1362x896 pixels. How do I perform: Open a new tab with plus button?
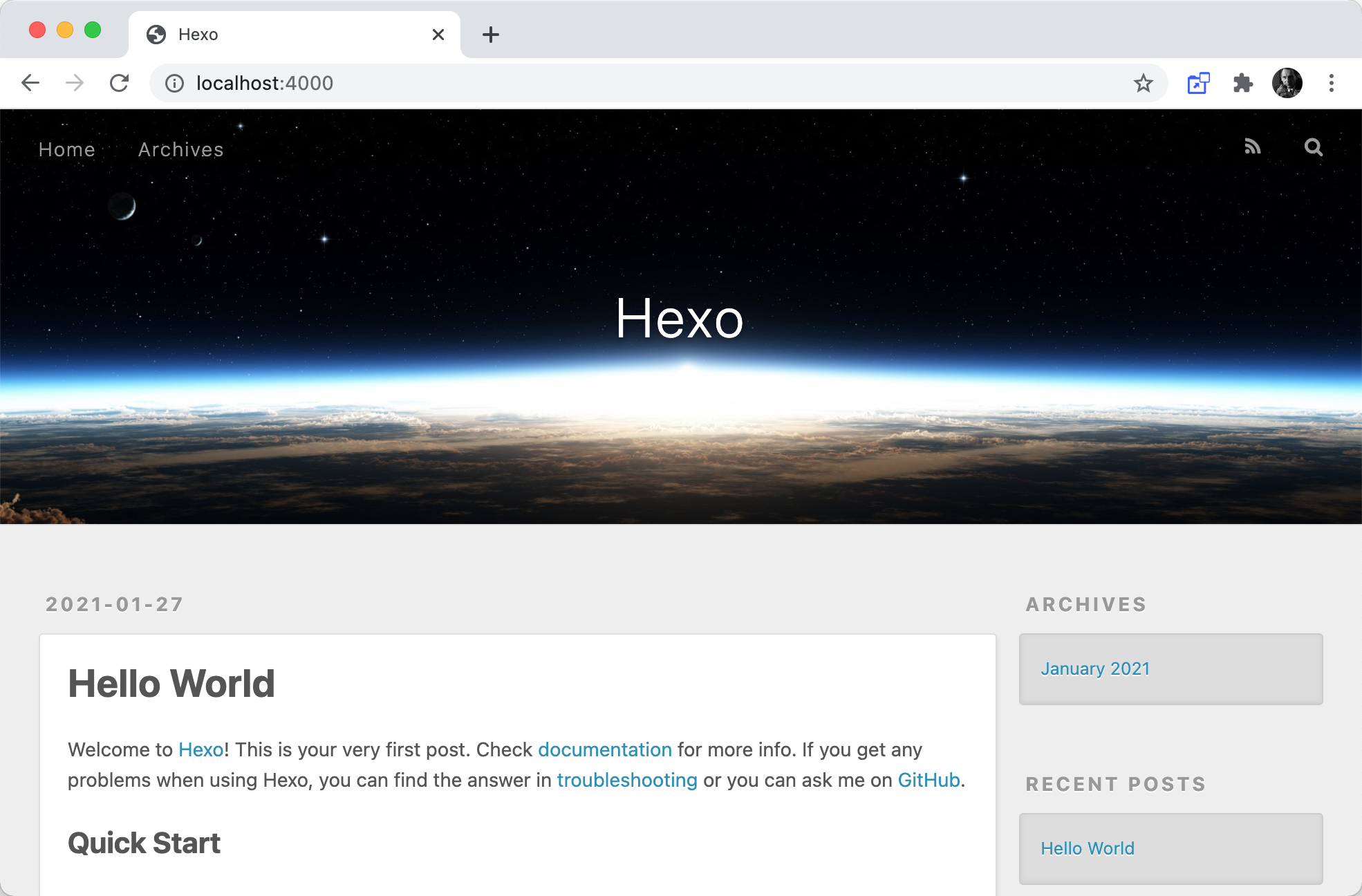[491, 35]
